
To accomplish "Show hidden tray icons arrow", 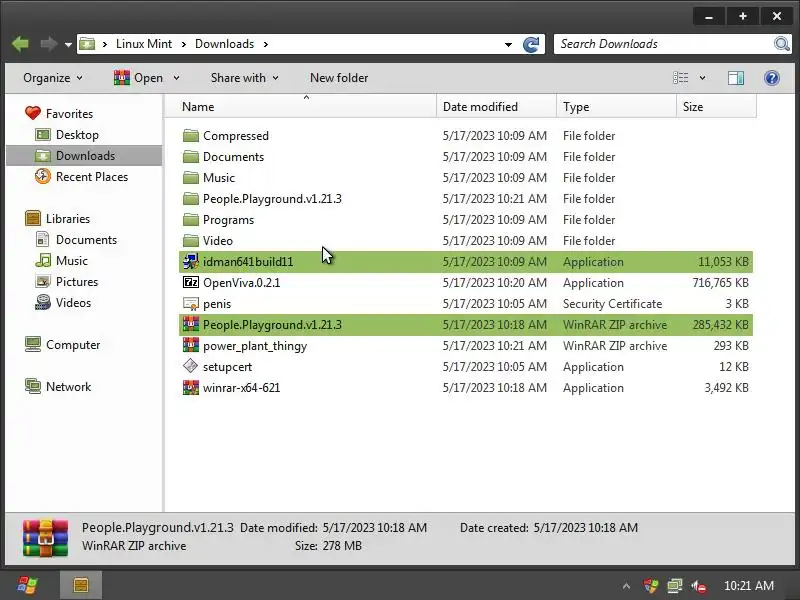I will point(626,586).
